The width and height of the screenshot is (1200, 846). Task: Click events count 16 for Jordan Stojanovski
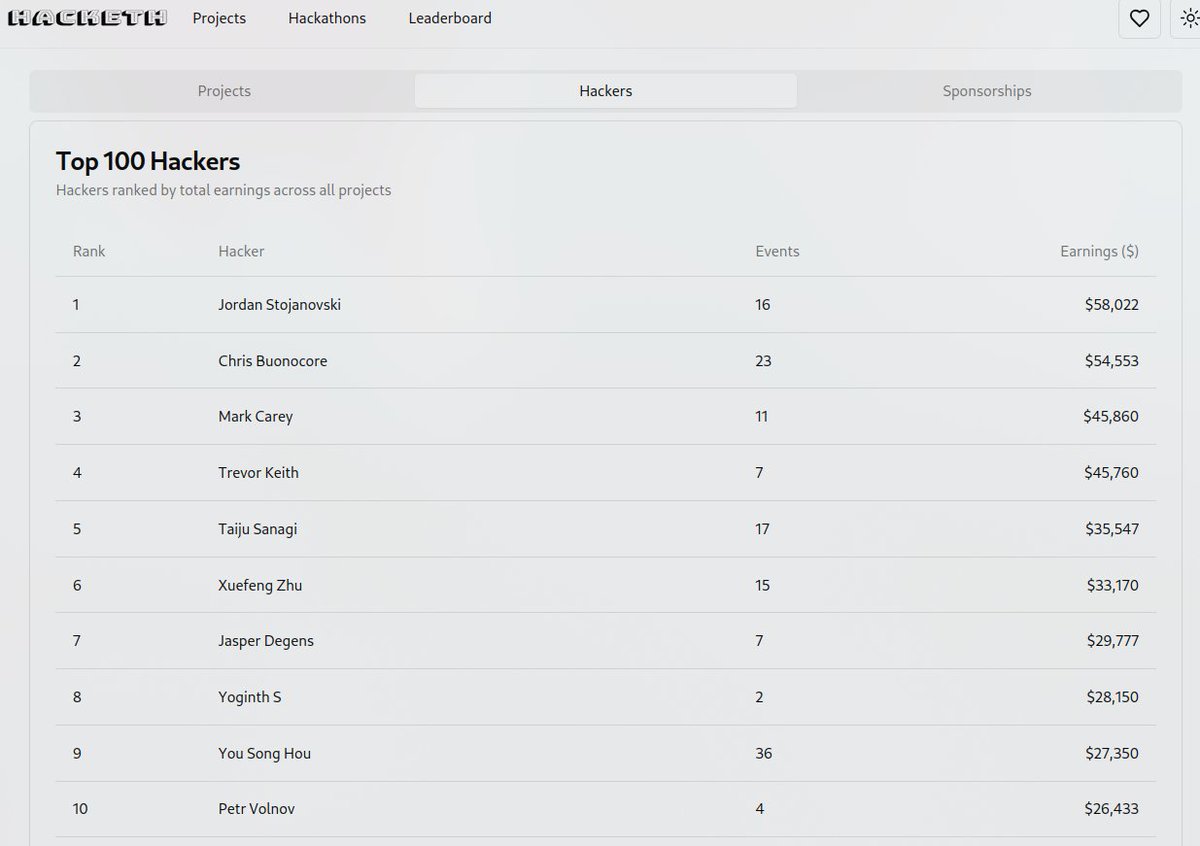click(x=763, y=304)
